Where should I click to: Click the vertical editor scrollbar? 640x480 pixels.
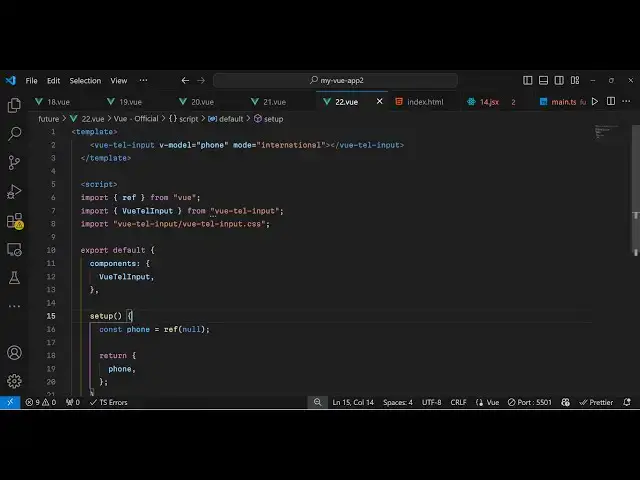tap(636, 189)
